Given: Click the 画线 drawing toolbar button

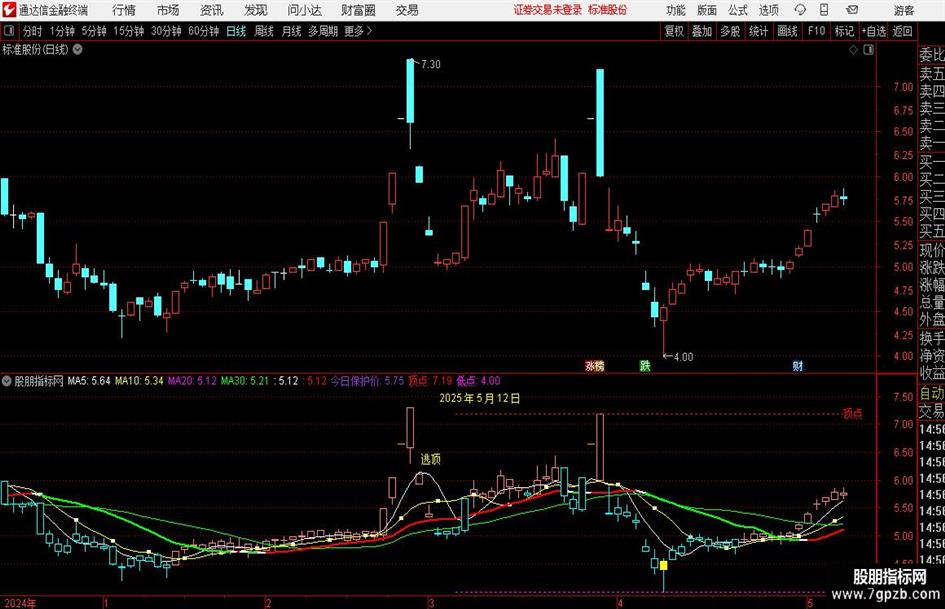Looking at the screenshot, I should click(x=787, y=31).
